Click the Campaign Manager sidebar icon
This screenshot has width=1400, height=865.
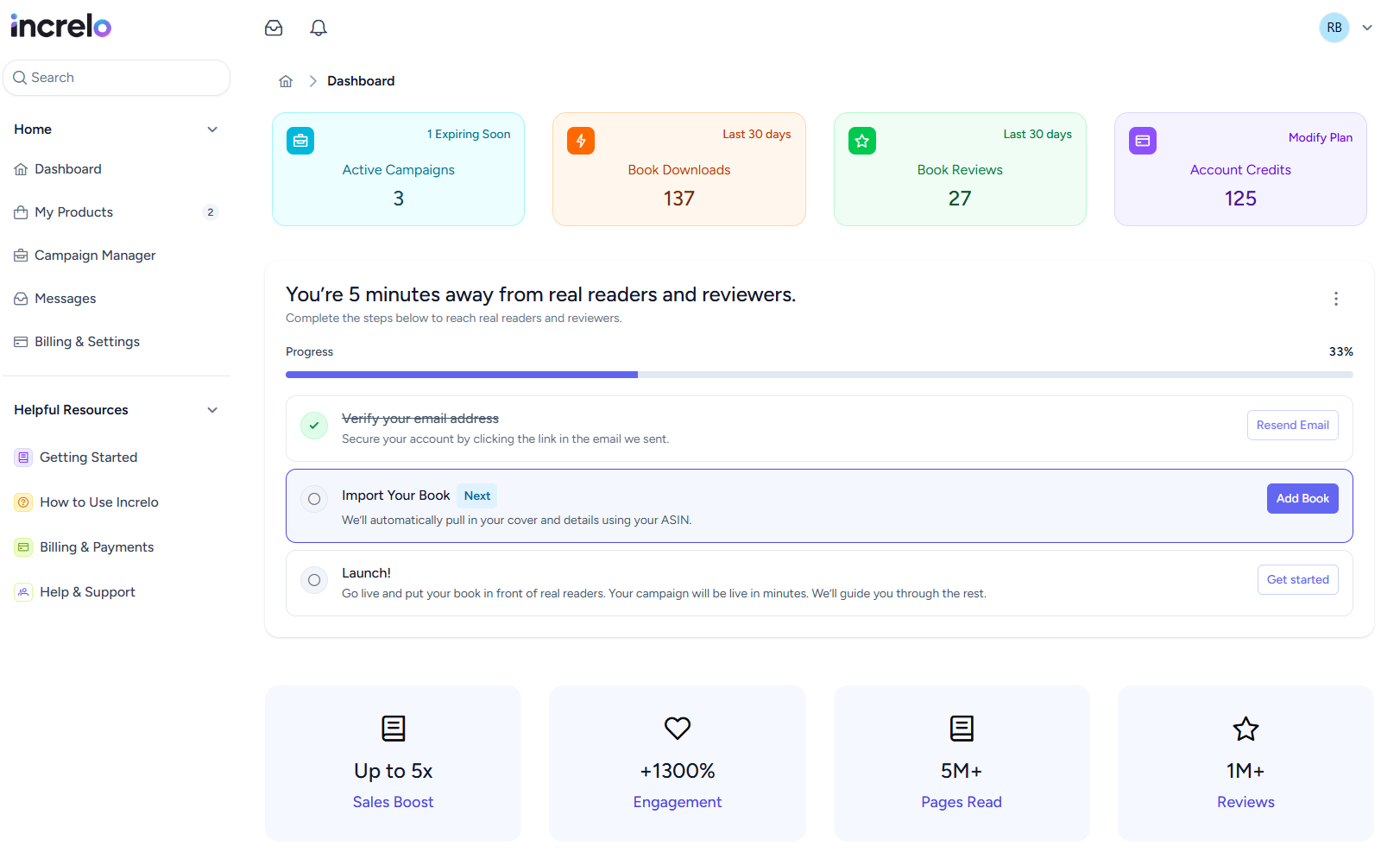[x=21, y=255]
